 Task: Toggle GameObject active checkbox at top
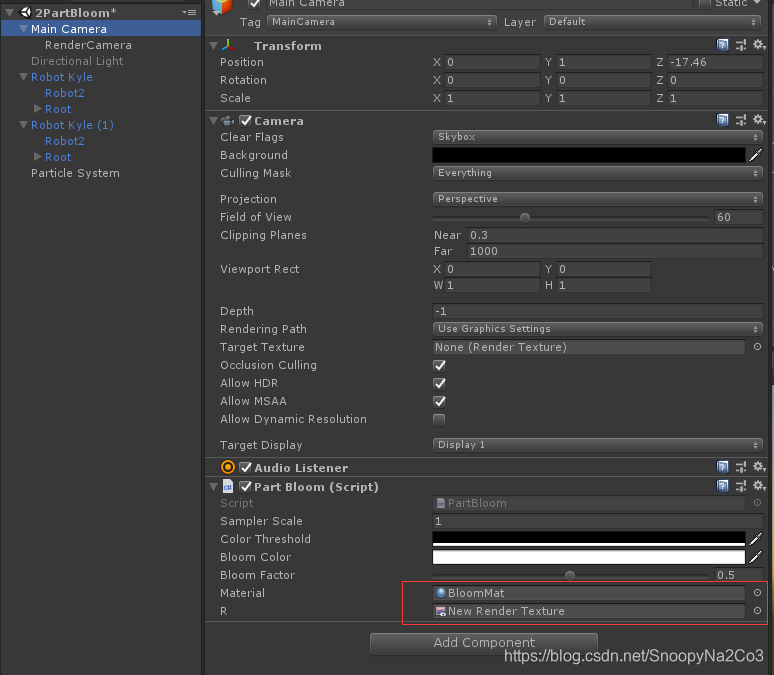point(255,4)
